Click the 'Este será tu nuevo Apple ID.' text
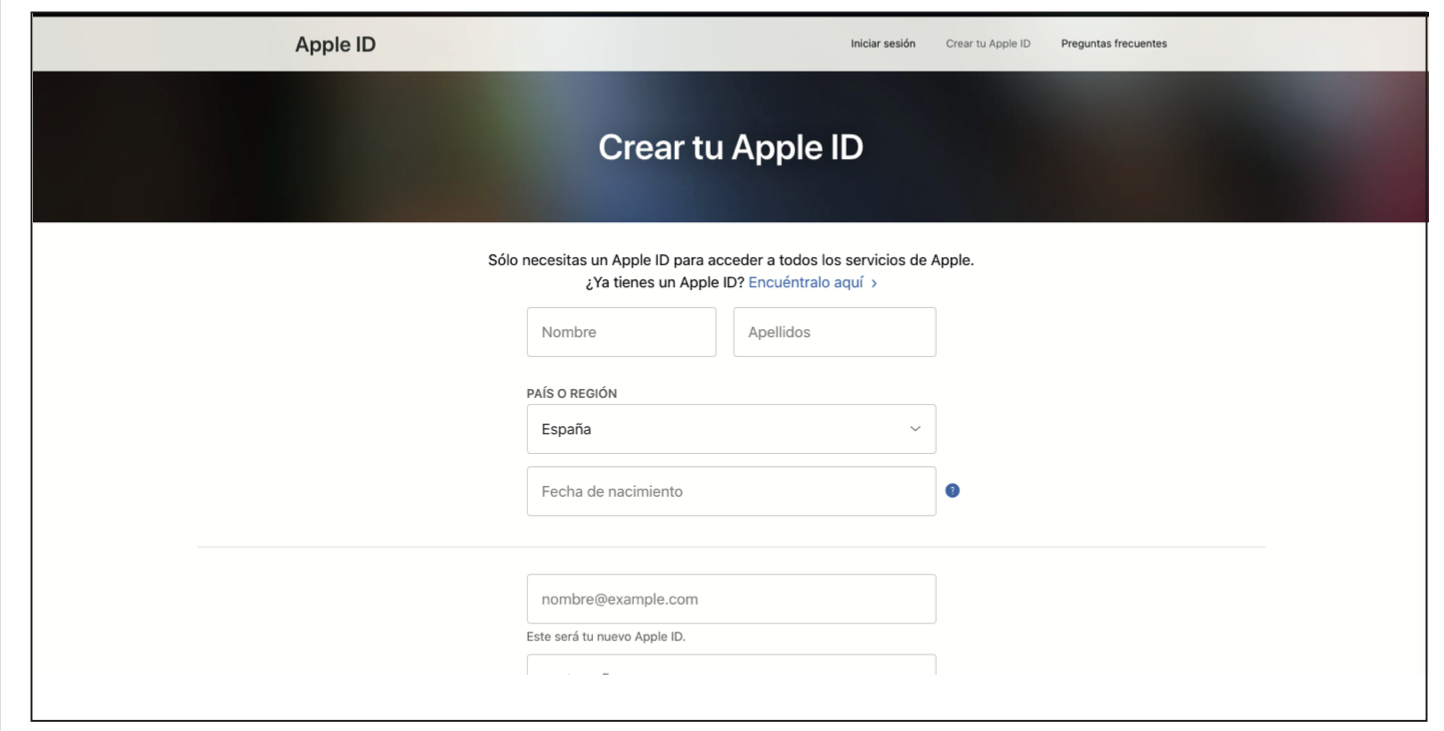The image size is (1444, 731). [606, 637]
